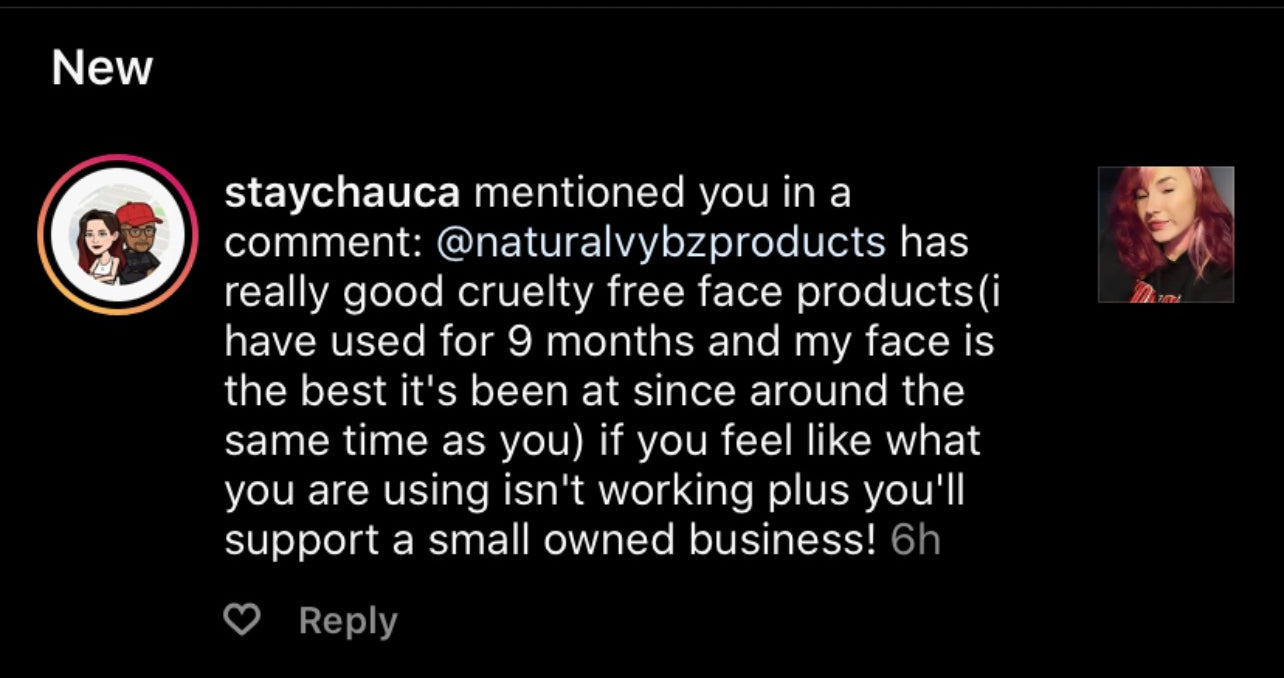Click the 'the best it's been at' comment line
Image resolution: width=1284 pixels, height=678 pixels.
[594, 391]
